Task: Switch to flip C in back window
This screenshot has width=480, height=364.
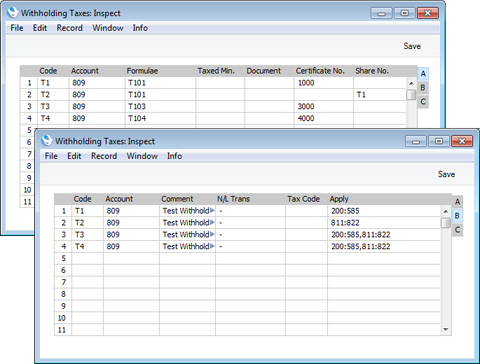Action: tap(423, 102)
